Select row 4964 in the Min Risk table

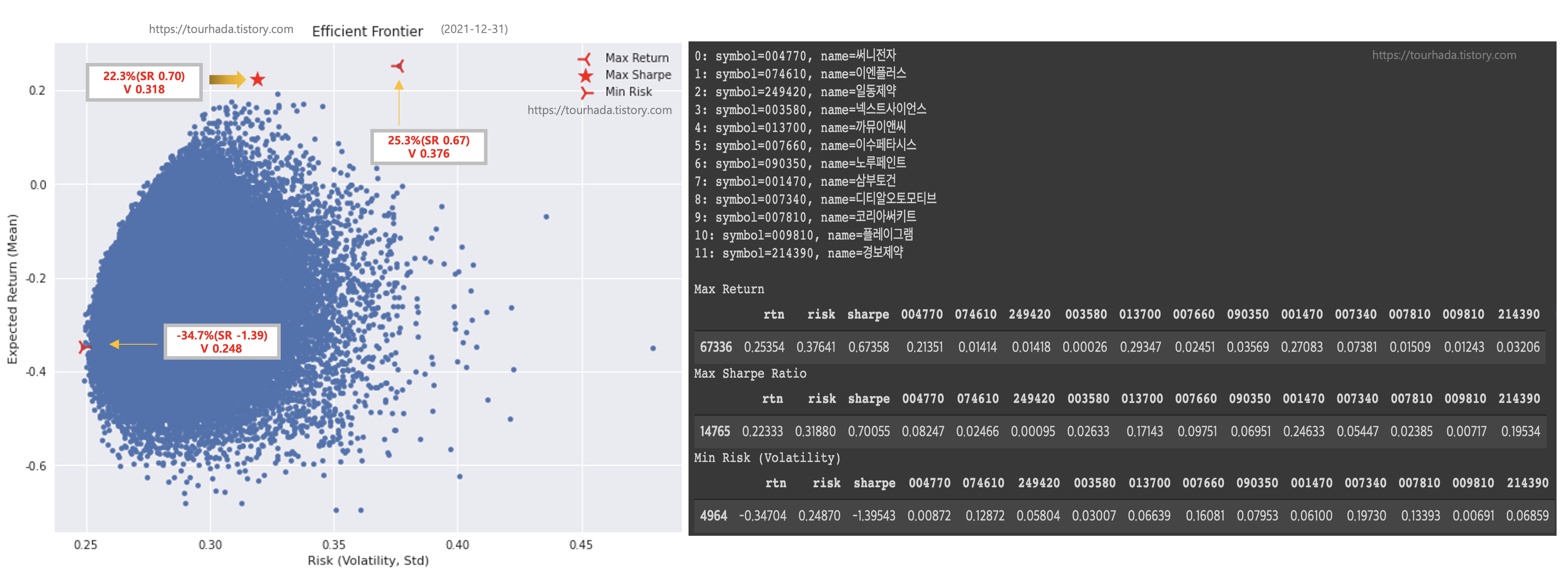point(713,516)
